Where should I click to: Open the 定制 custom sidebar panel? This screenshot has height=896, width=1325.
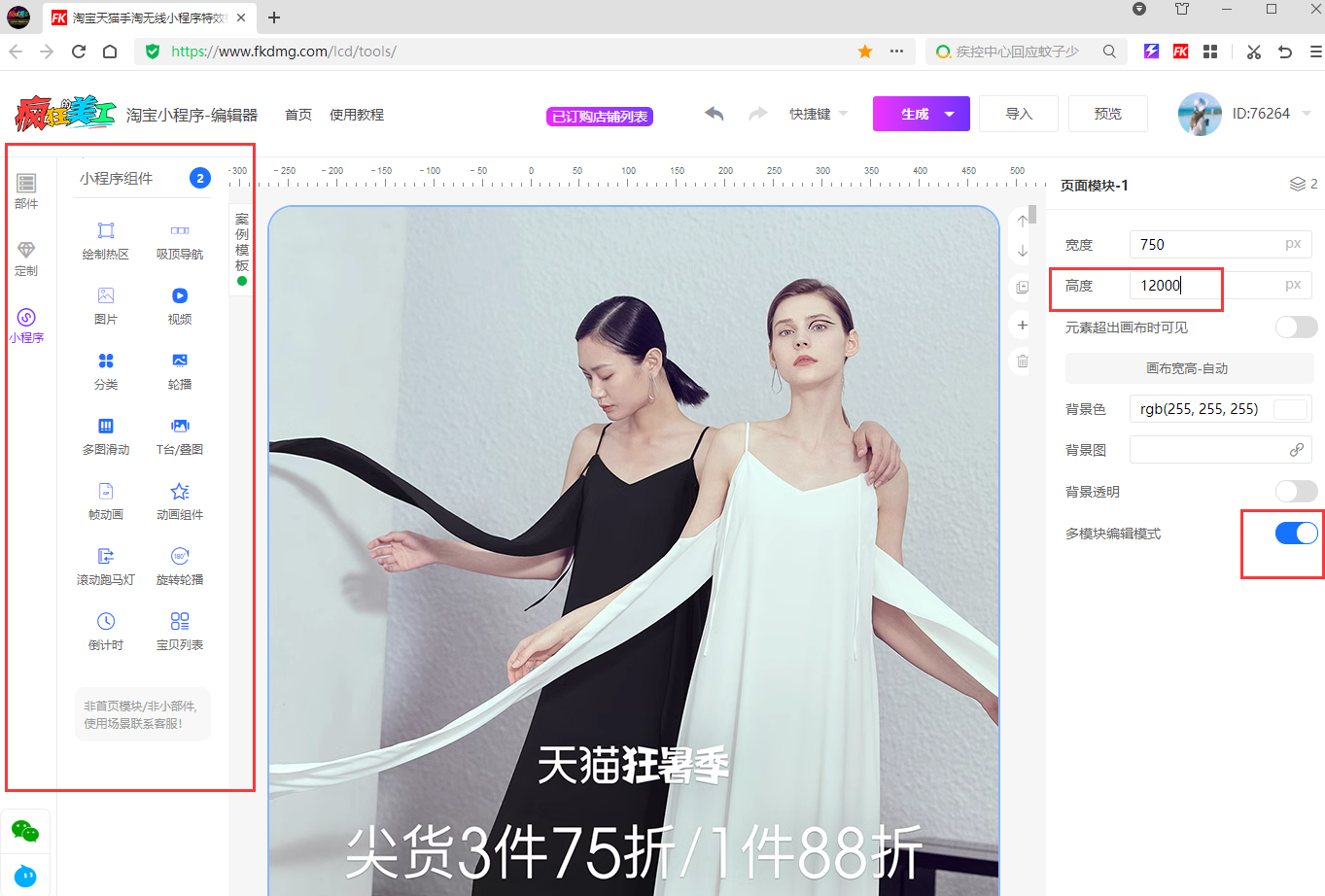(x=26, y=258)
